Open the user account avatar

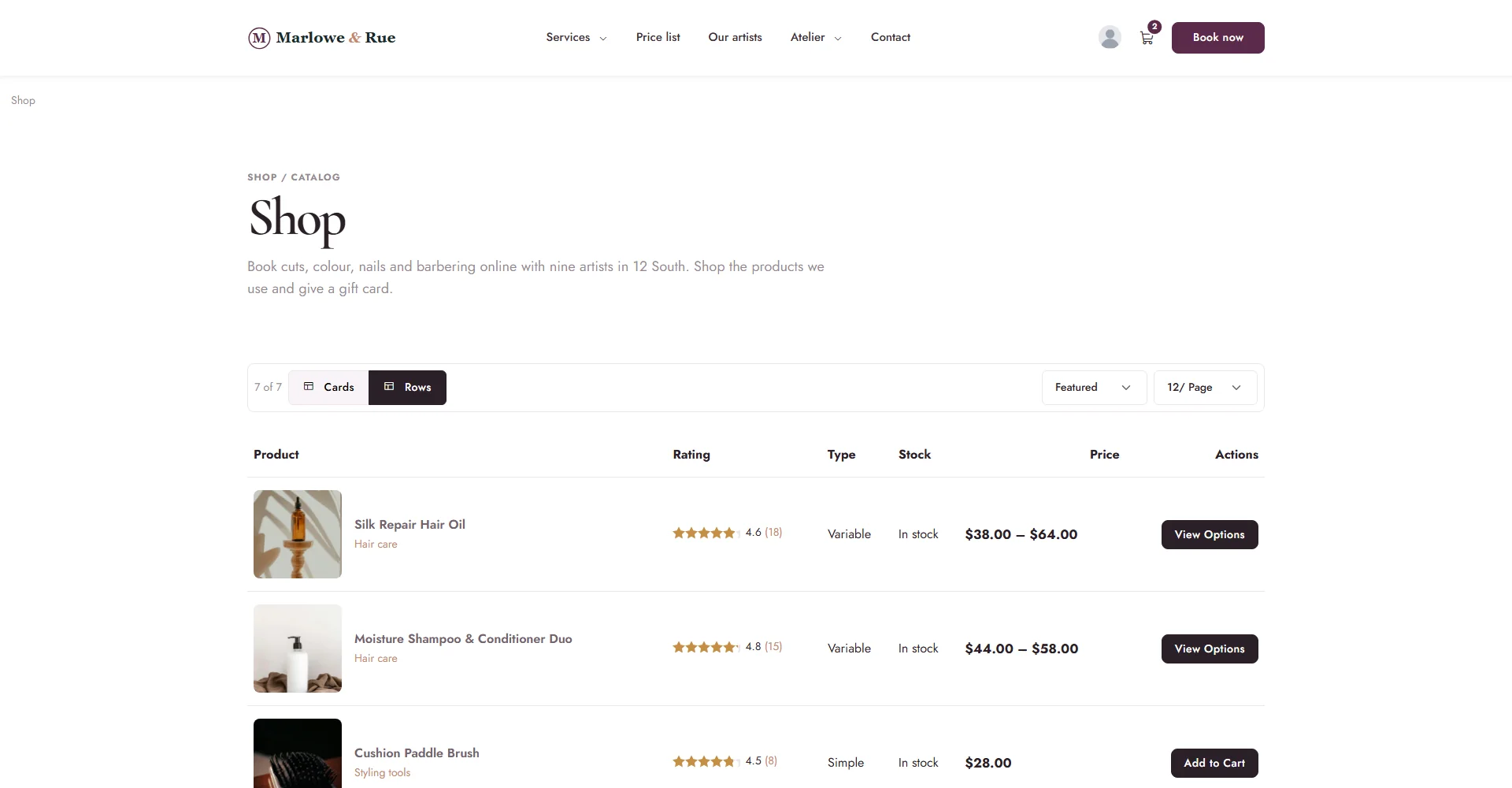click(x=1110, y=37)
